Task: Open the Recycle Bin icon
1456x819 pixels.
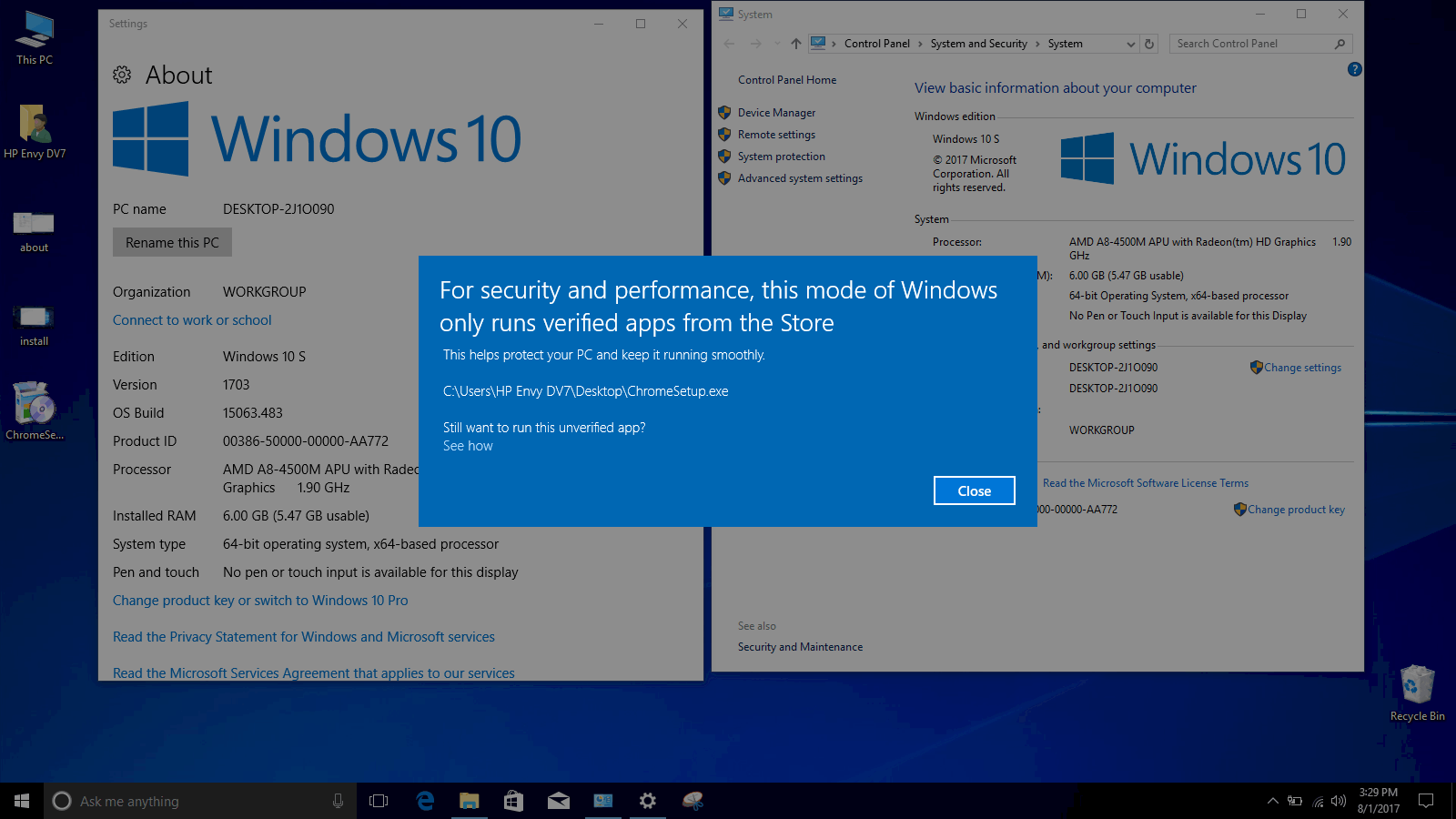Action: [x=1417, y=693]
